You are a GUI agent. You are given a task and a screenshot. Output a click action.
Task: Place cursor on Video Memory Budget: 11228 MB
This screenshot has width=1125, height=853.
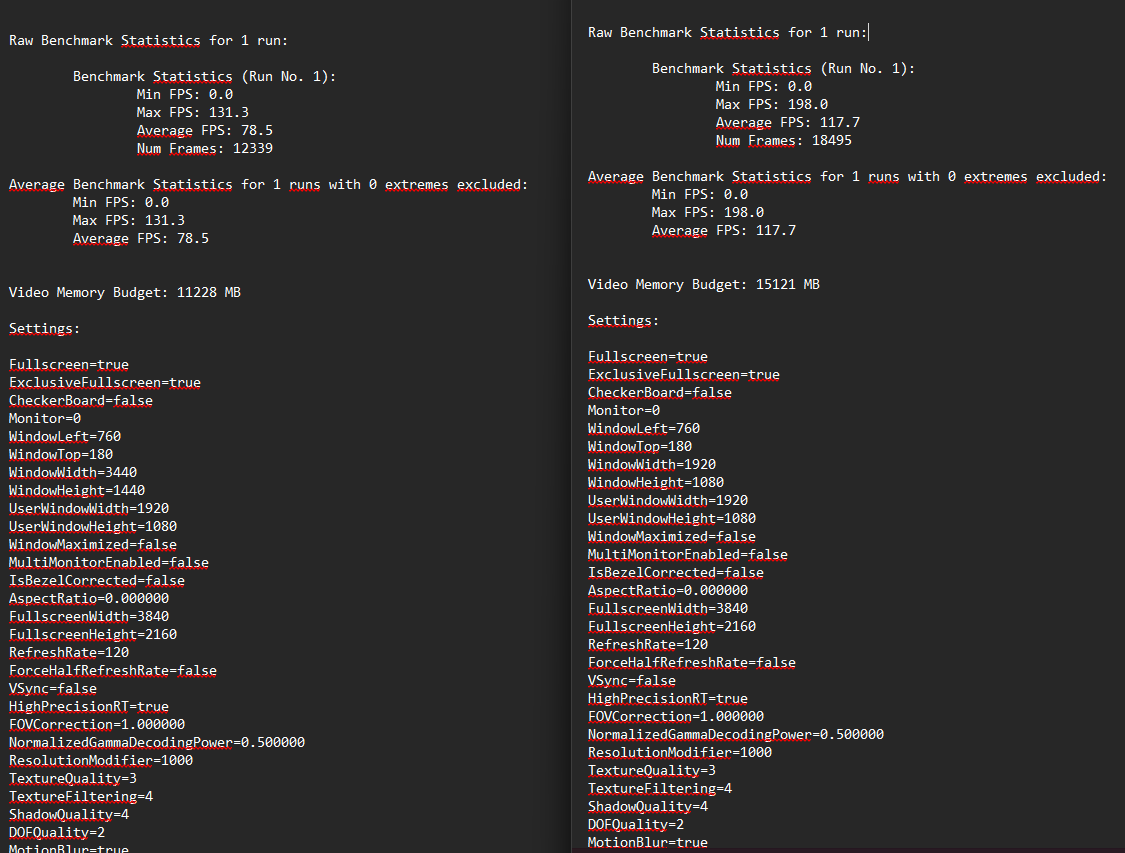click(x=124, y=293)
